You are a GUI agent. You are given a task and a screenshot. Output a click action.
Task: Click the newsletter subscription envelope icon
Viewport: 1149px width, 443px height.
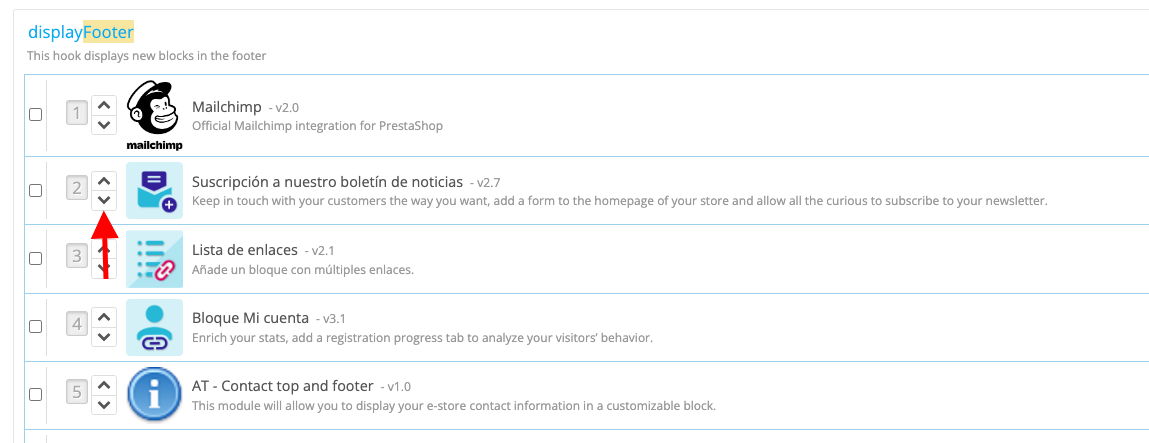pos(155,190)
